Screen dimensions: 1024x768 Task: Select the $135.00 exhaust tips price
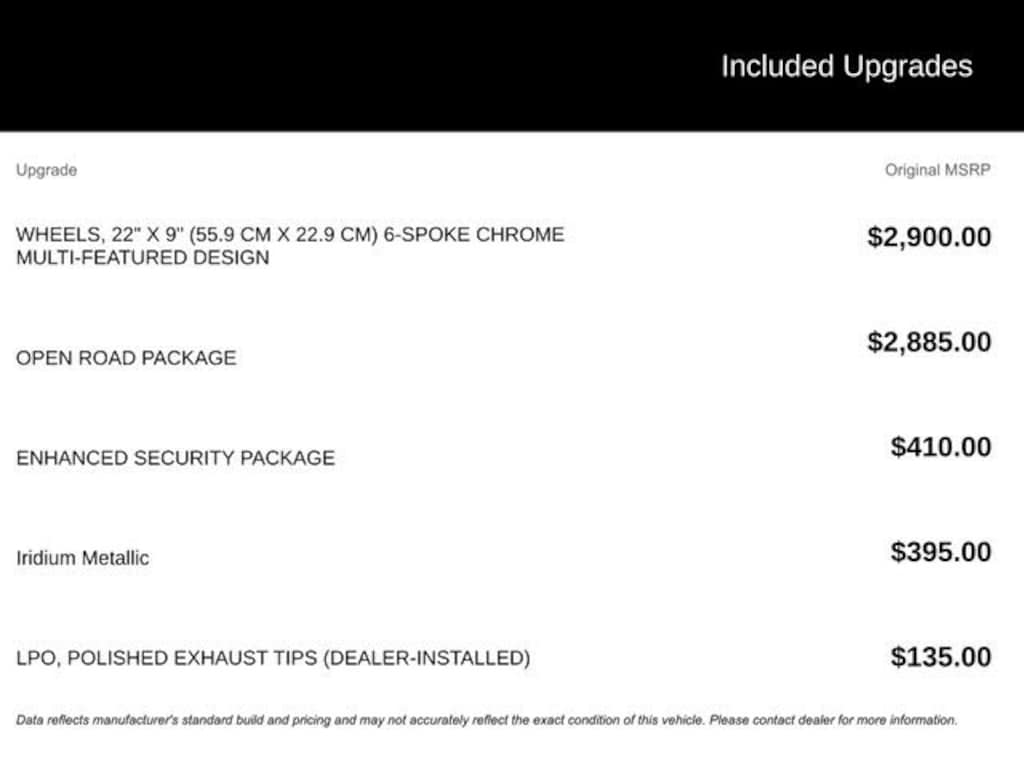[940, 657]
